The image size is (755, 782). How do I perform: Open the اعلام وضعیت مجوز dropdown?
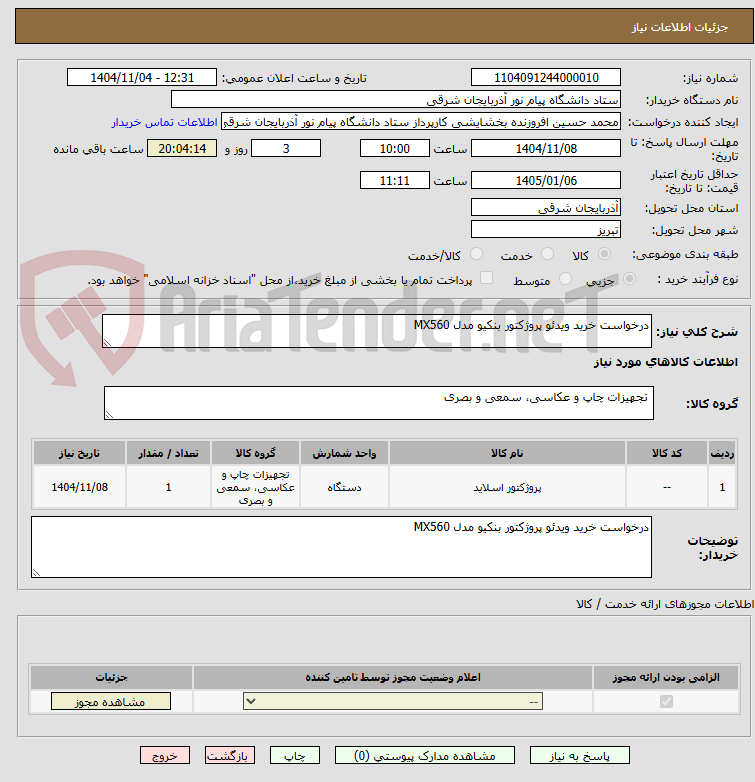click(x=393, y=701)
